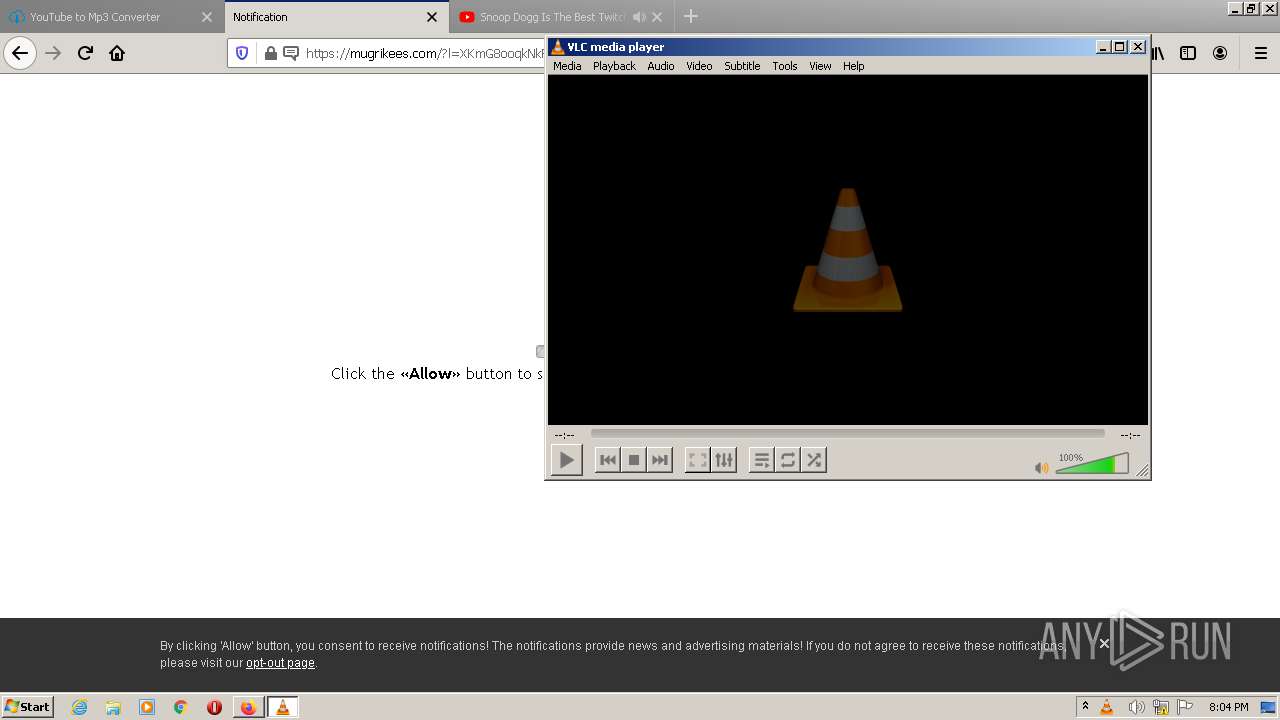Click the mugrikees.com address bar
The height and width of the screenshot is (720, 1280).
pos(425,53)
